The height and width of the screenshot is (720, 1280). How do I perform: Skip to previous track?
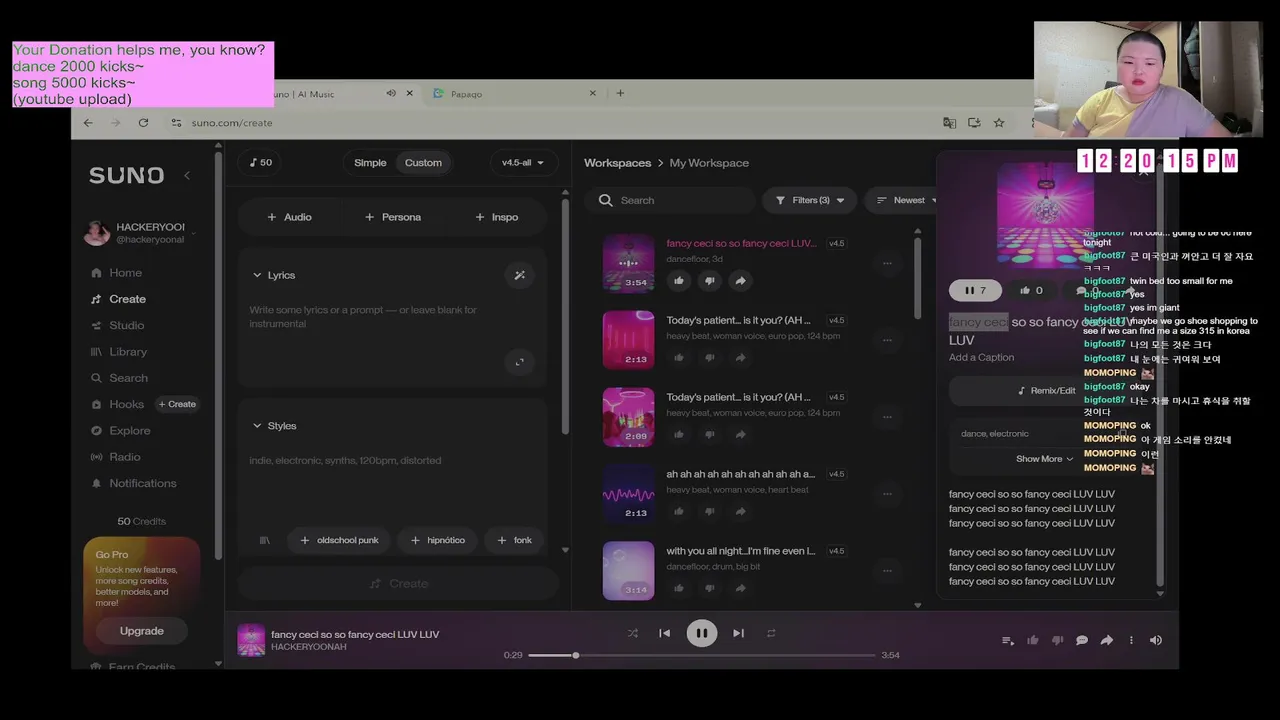(664, 633)
